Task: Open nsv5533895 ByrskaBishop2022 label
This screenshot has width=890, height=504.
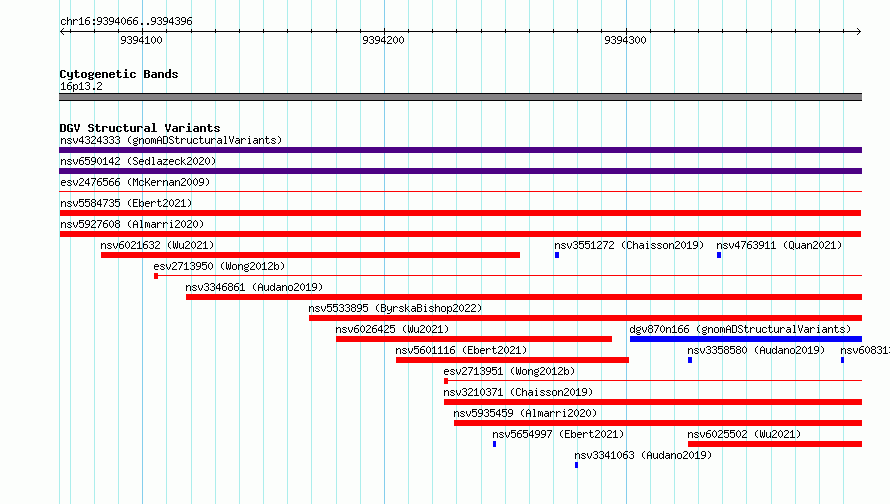Action: pos(395,308)
